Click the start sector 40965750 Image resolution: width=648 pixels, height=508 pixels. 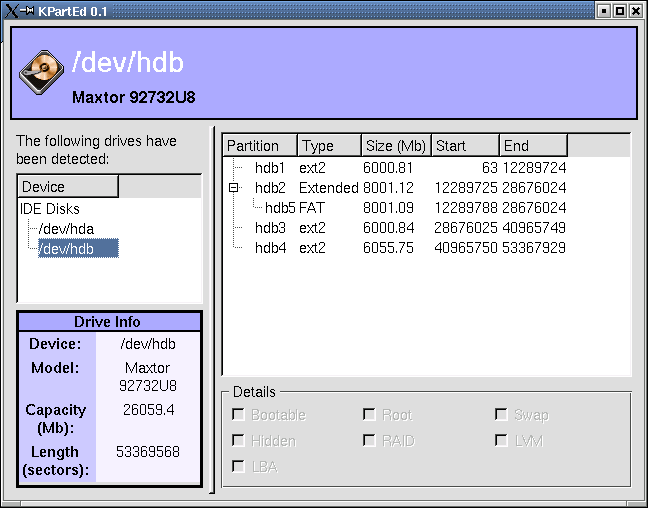click(466, 248)
